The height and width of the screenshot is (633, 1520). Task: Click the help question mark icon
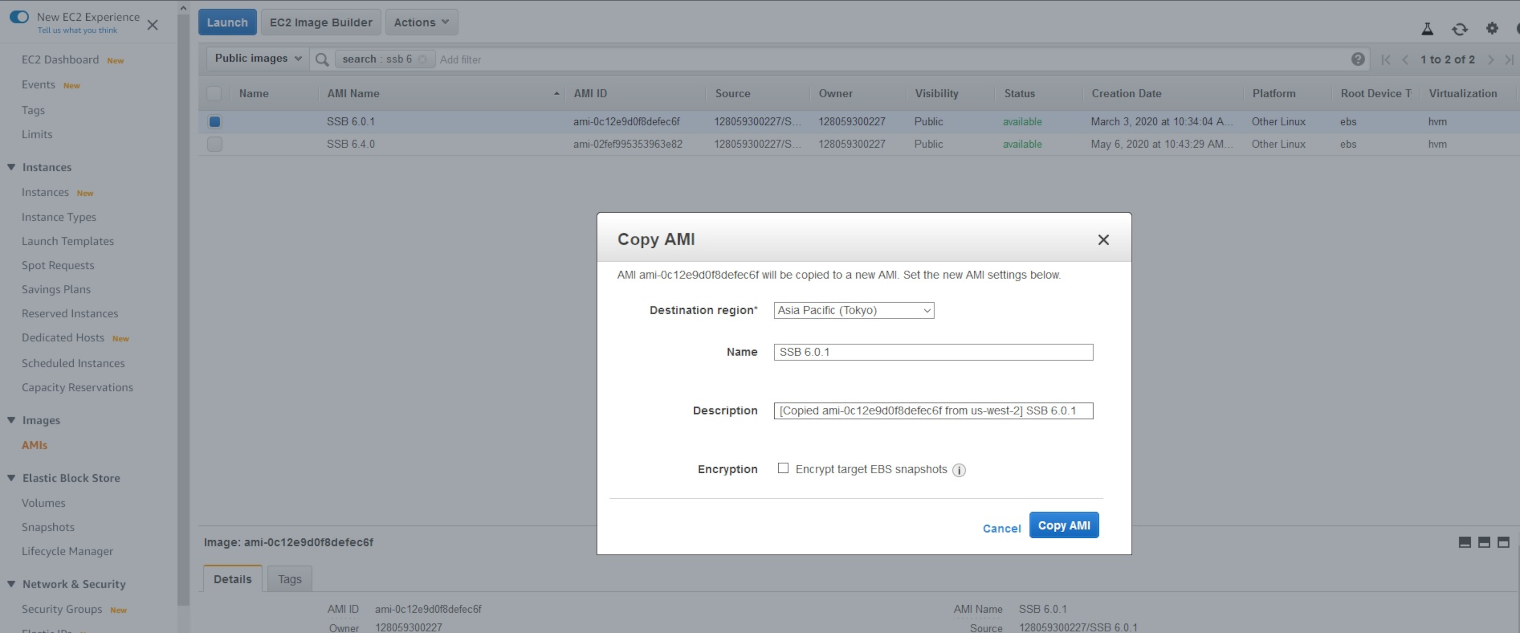[1358, 59]
